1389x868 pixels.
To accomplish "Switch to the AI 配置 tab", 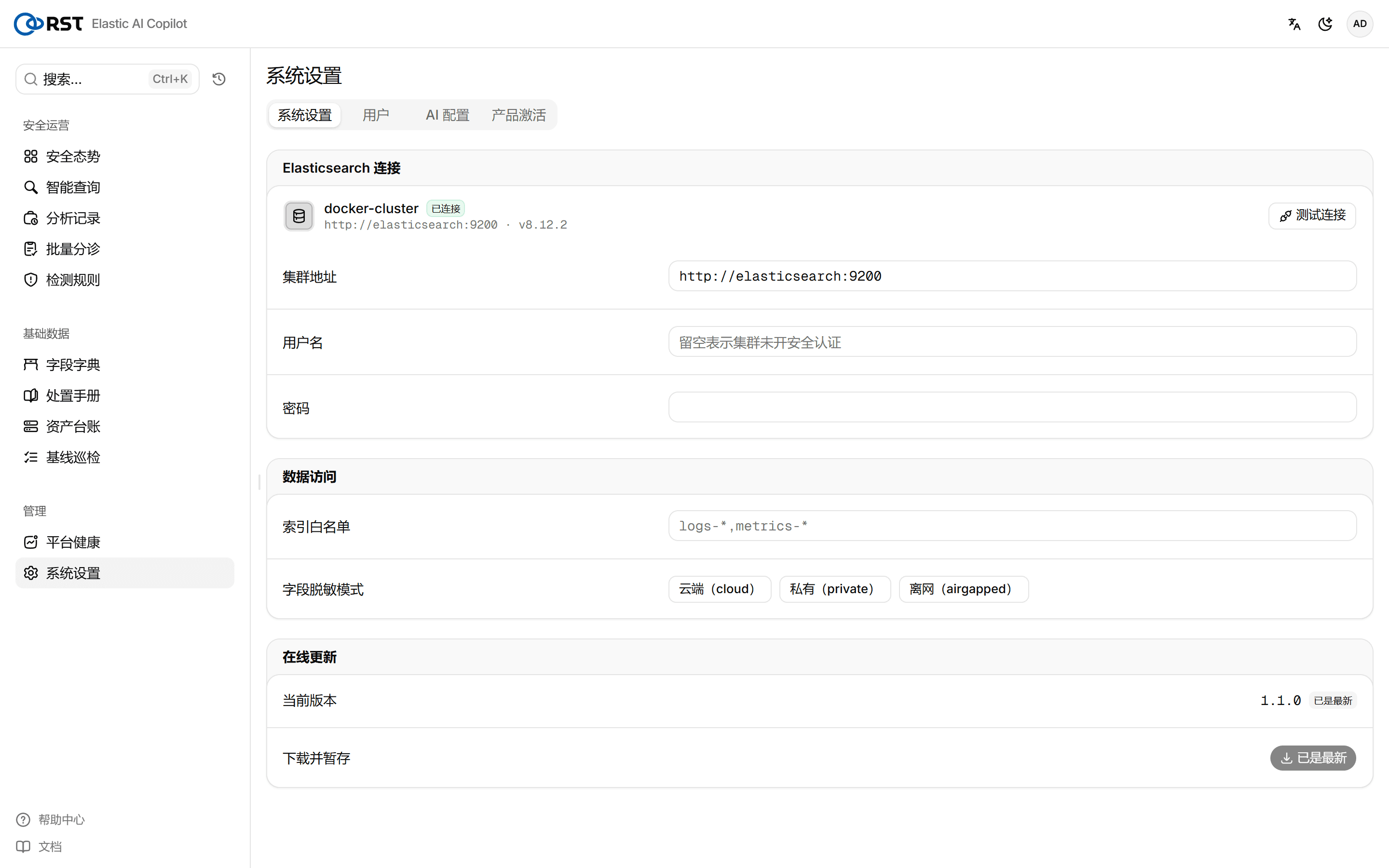I will click(x=448, y=115).
